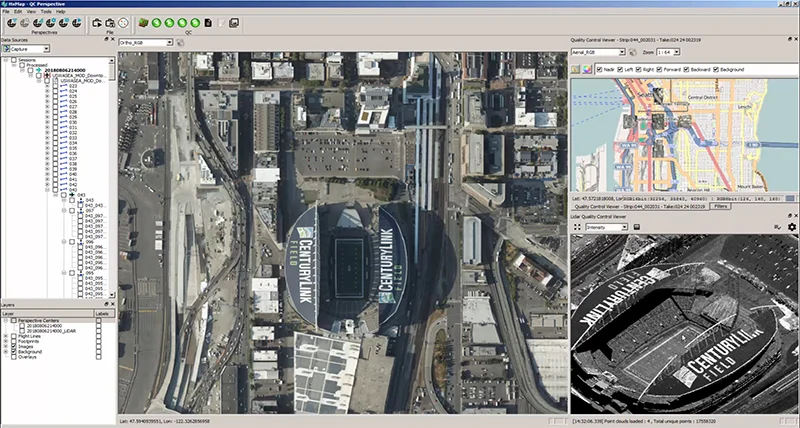Open the gear settings in Lidar viewer
The image size is (800, 428).
(x=792, y=227)
